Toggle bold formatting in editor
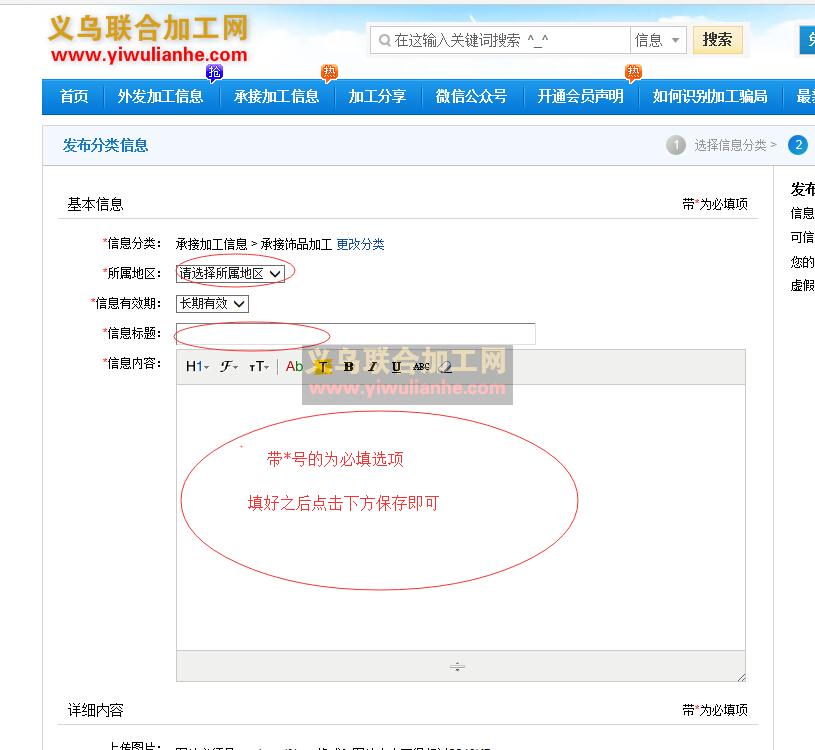 tap(348, 366)
